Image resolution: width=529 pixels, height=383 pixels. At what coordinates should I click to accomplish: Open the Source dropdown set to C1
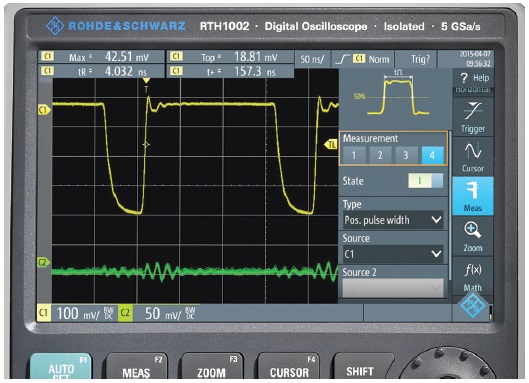point(393,254)
